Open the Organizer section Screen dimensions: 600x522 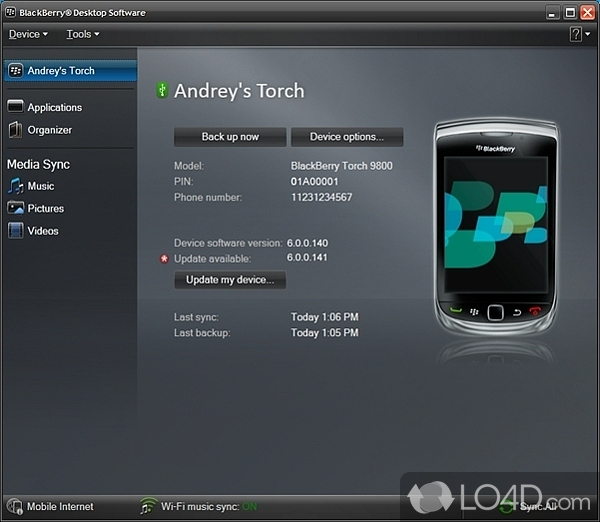[50, 130]
